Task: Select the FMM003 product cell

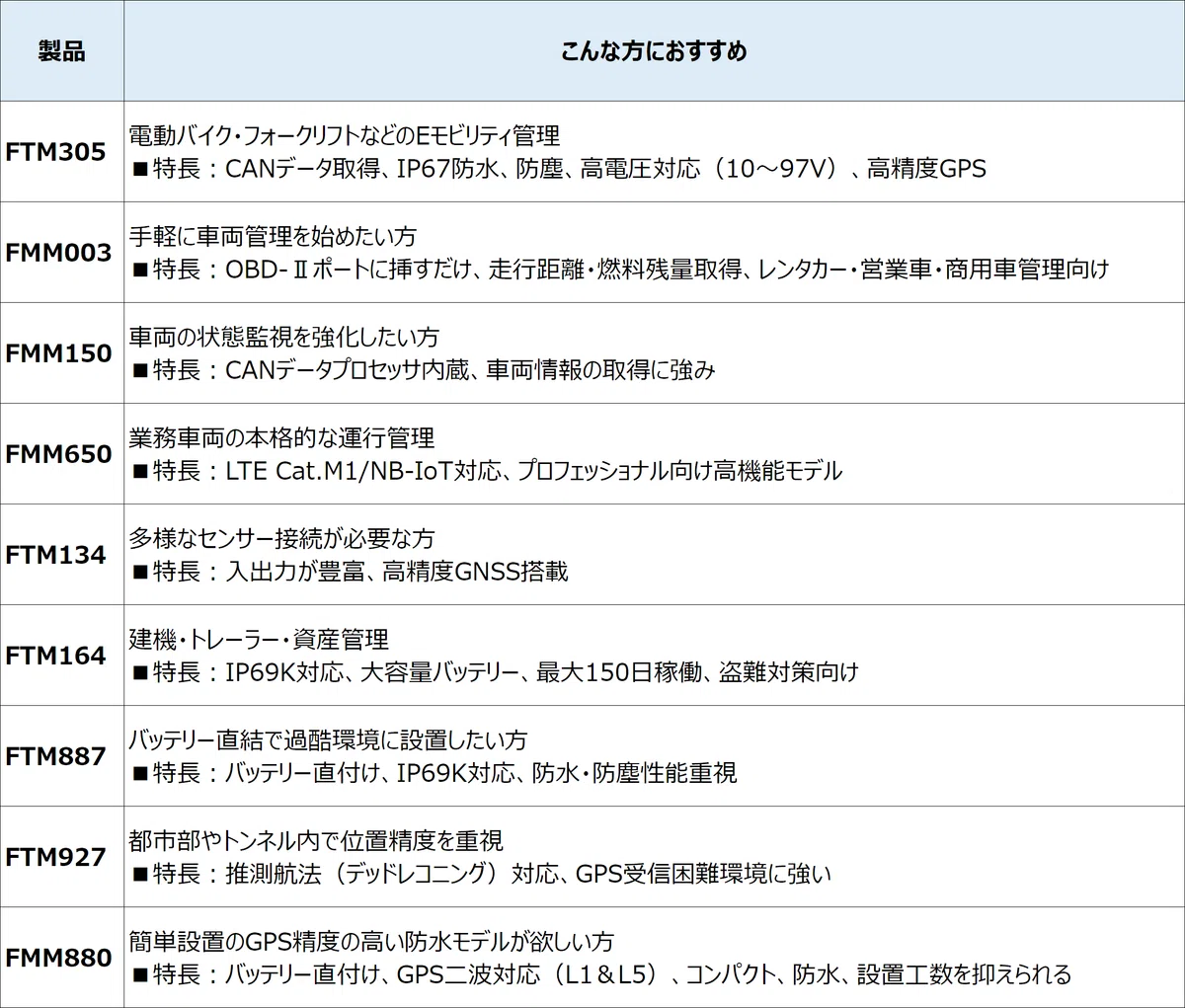Action: [62, 253]
